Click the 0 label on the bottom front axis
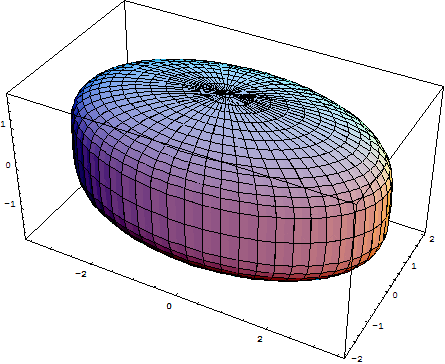This screenshot has height=364, width=445. (169, 306)
